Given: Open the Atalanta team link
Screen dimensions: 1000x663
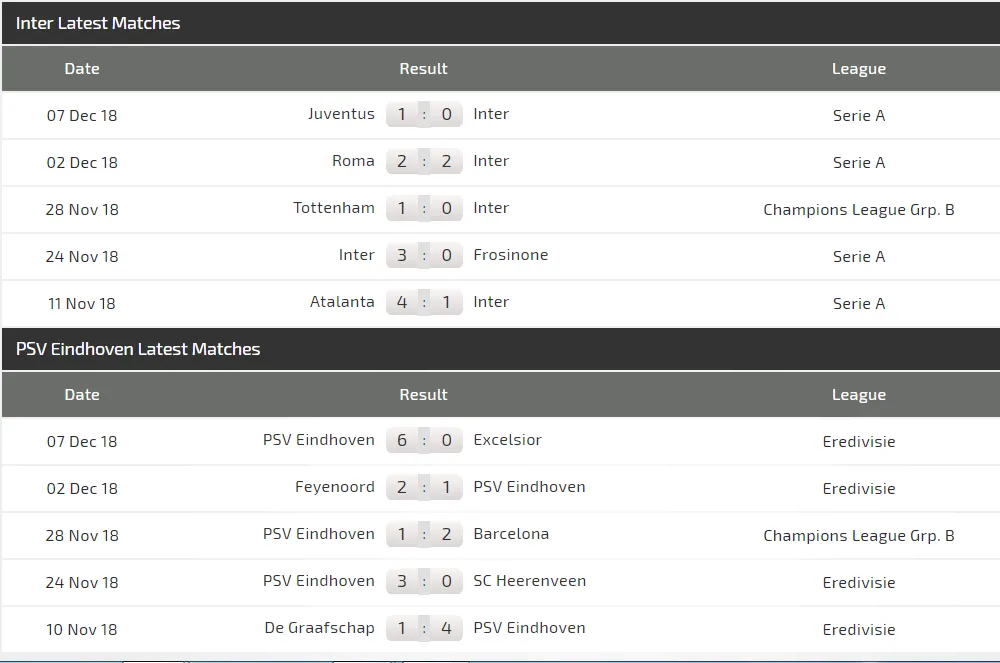Looking at the screenshot, I should coord(342,302).
